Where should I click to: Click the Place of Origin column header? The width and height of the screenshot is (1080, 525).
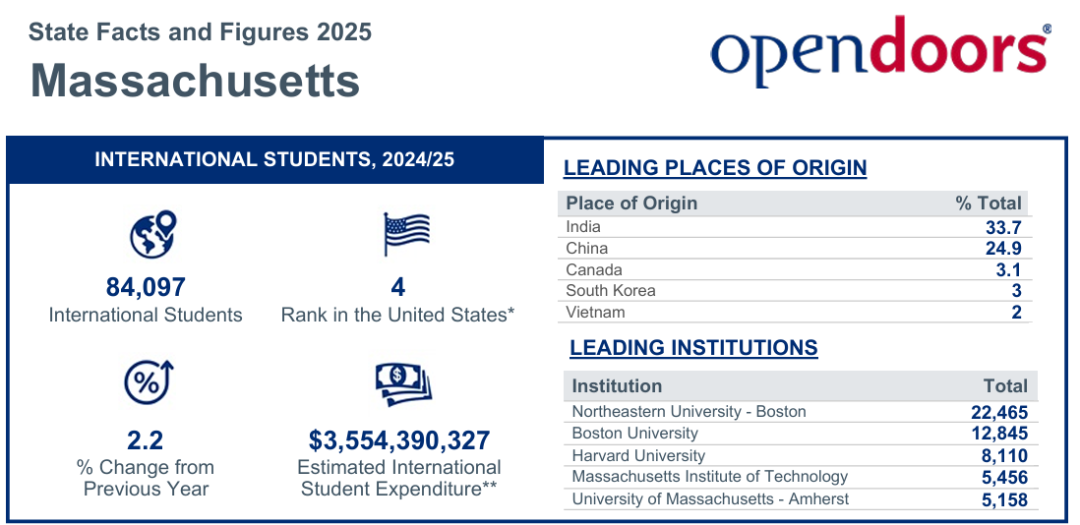point(632,203)
